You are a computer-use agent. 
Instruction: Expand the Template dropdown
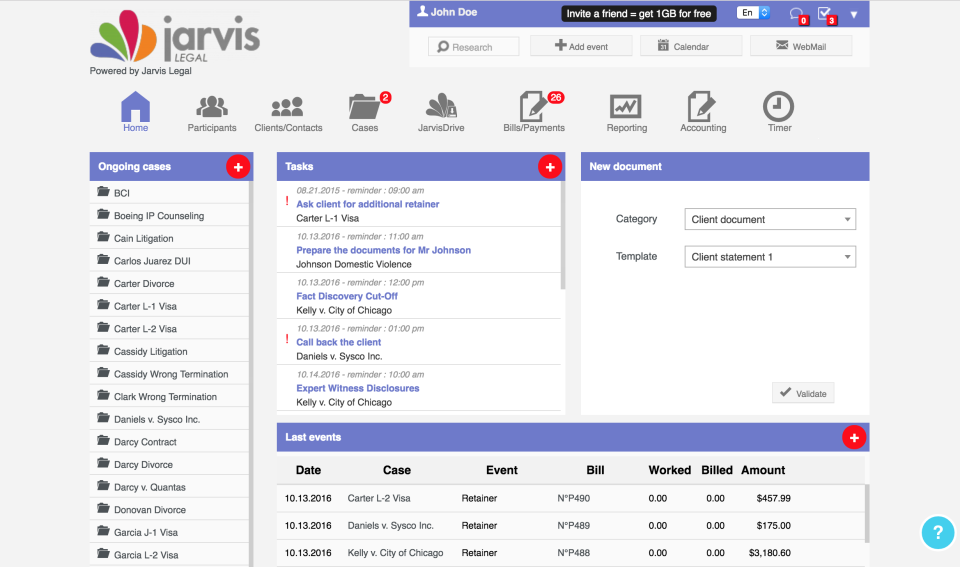tap(770, 257)
